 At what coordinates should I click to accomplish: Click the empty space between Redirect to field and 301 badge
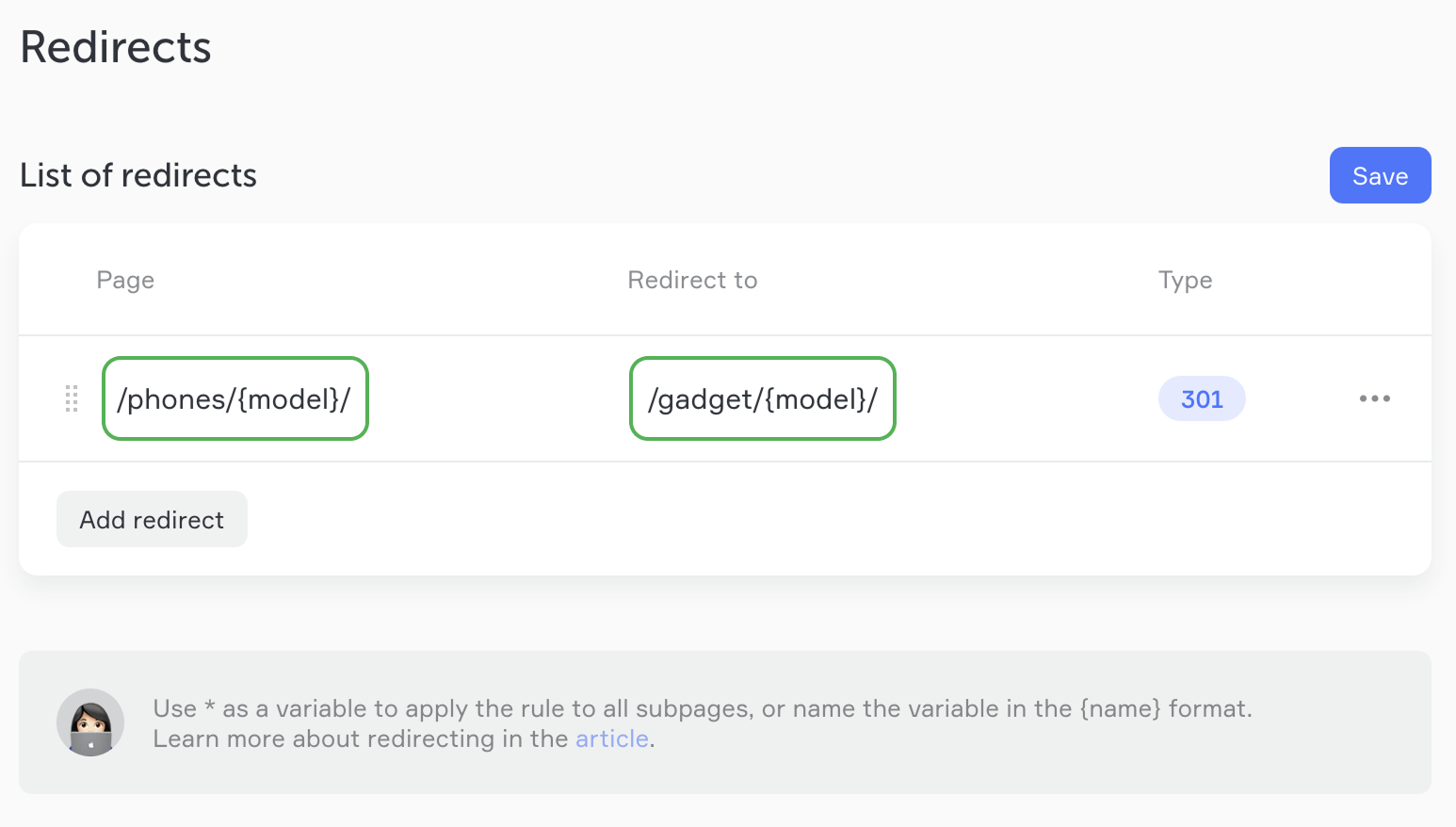pos(1027,398)
